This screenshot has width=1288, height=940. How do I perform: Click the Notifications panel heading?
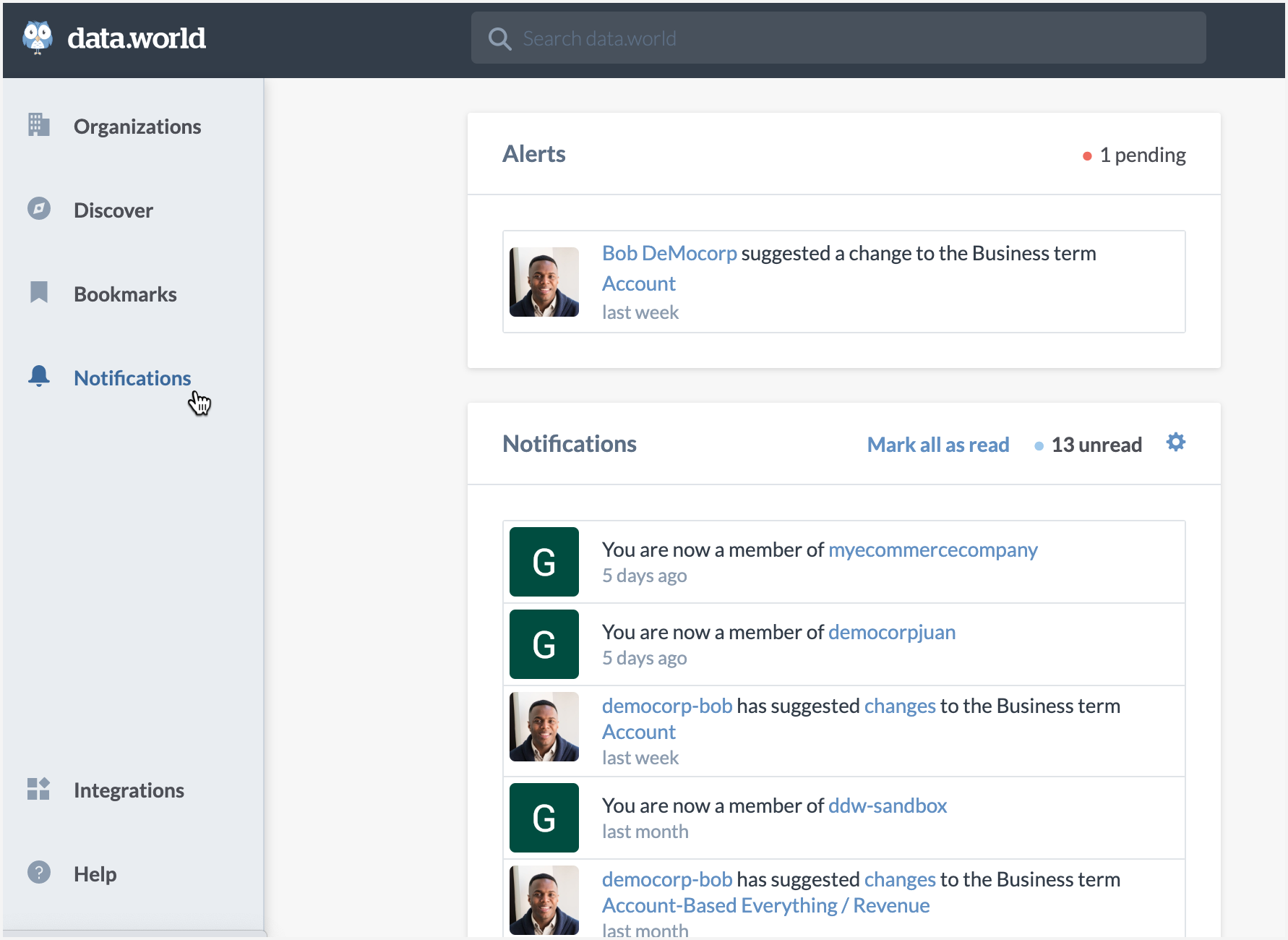coord(570,443)
